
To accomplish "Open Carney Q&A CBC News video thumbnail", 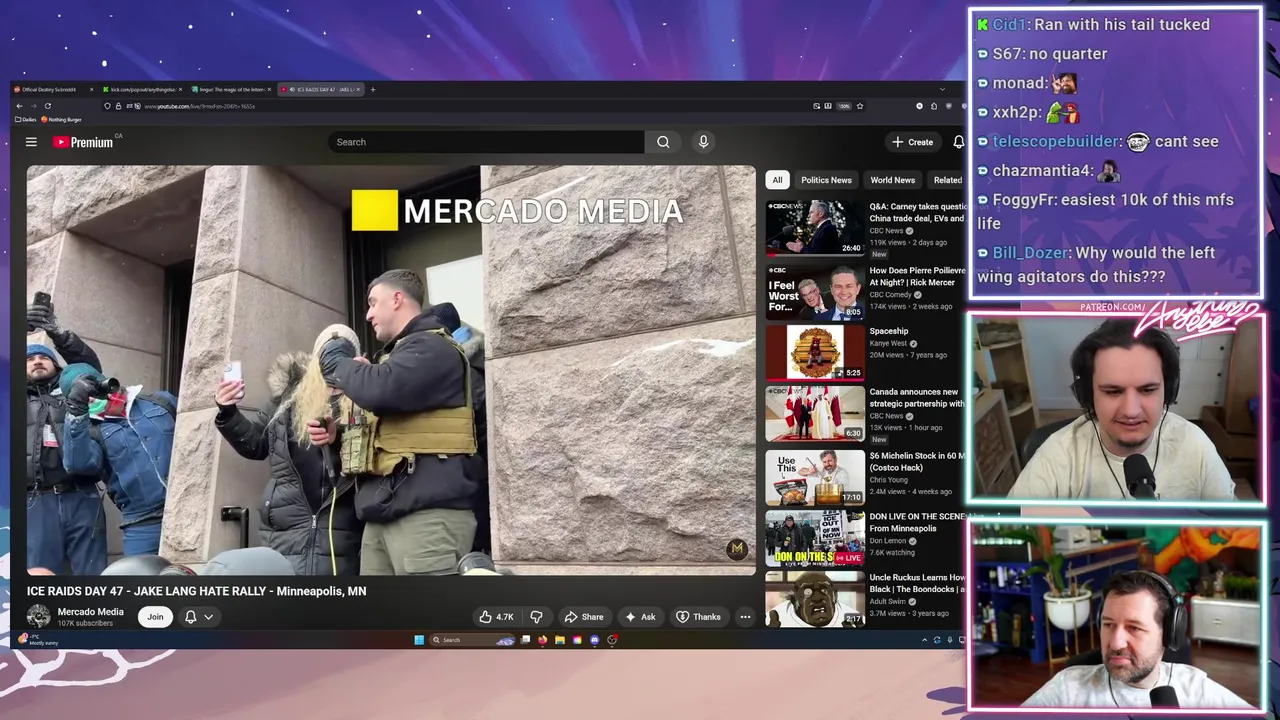I will pyautogui.click(x=815, y=228).
